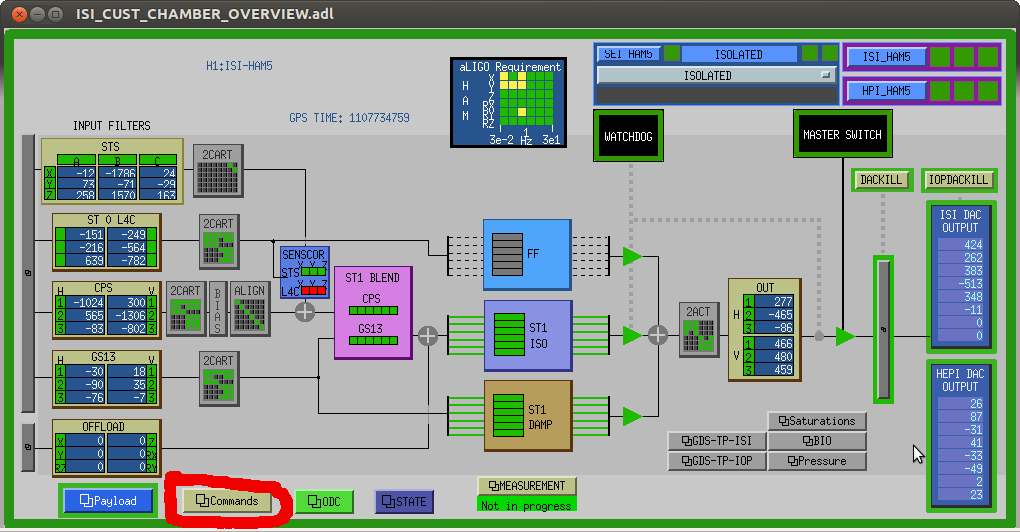
Task: Open the Pressure display
Action: pyautogui.click(x=817, y=460)
